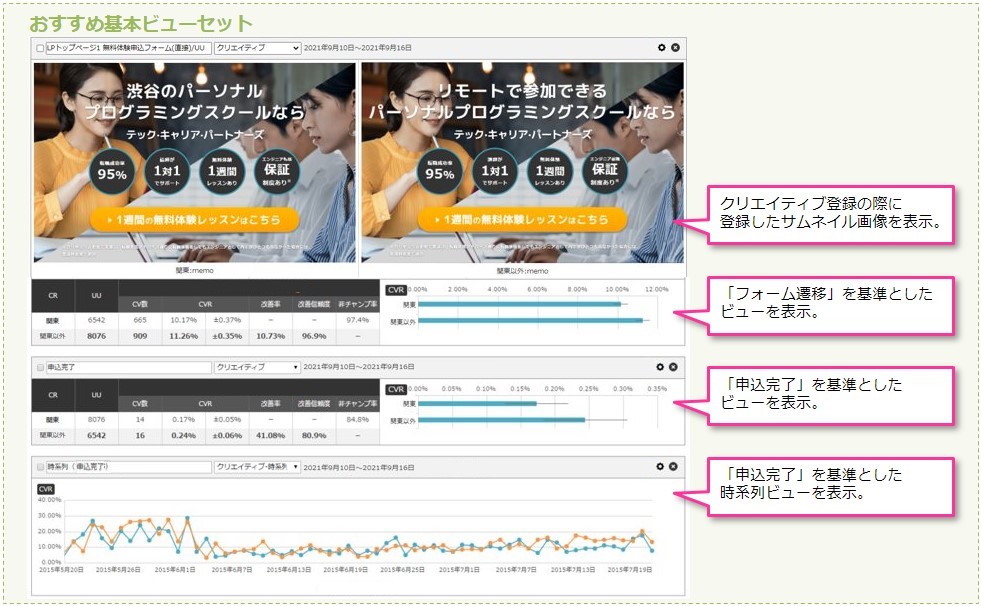Remove the 申込完了 view panel

pyautogui.click(x=673, y=367)
